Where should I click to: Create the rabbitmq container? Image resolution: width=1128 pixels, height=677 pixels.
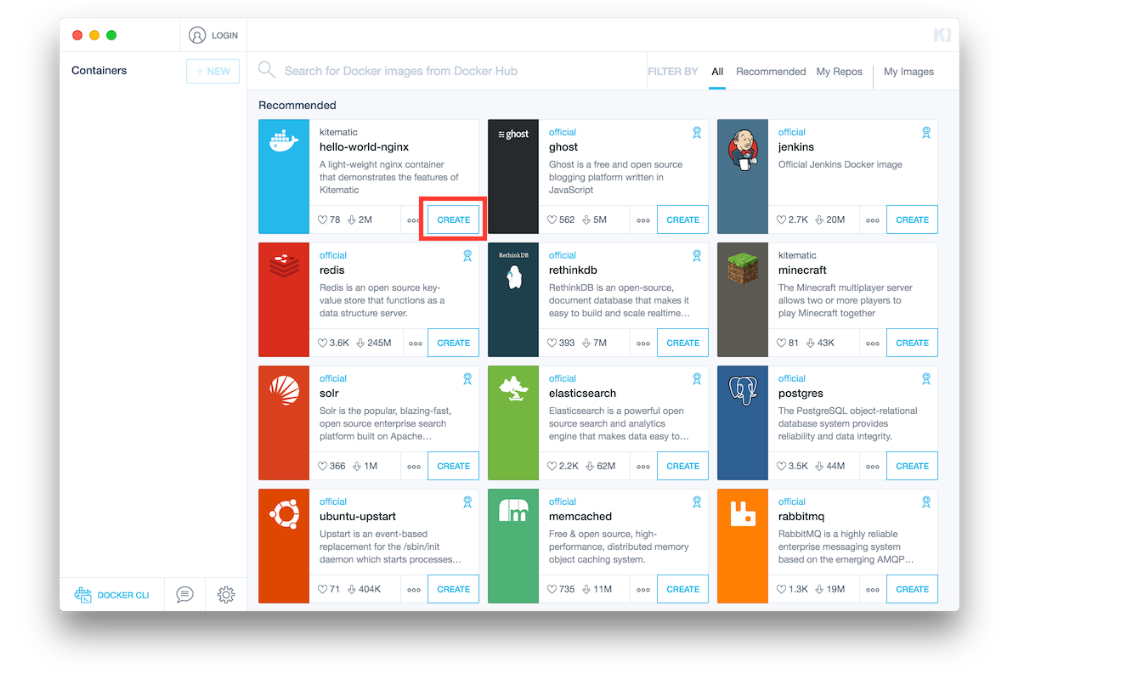912,589
